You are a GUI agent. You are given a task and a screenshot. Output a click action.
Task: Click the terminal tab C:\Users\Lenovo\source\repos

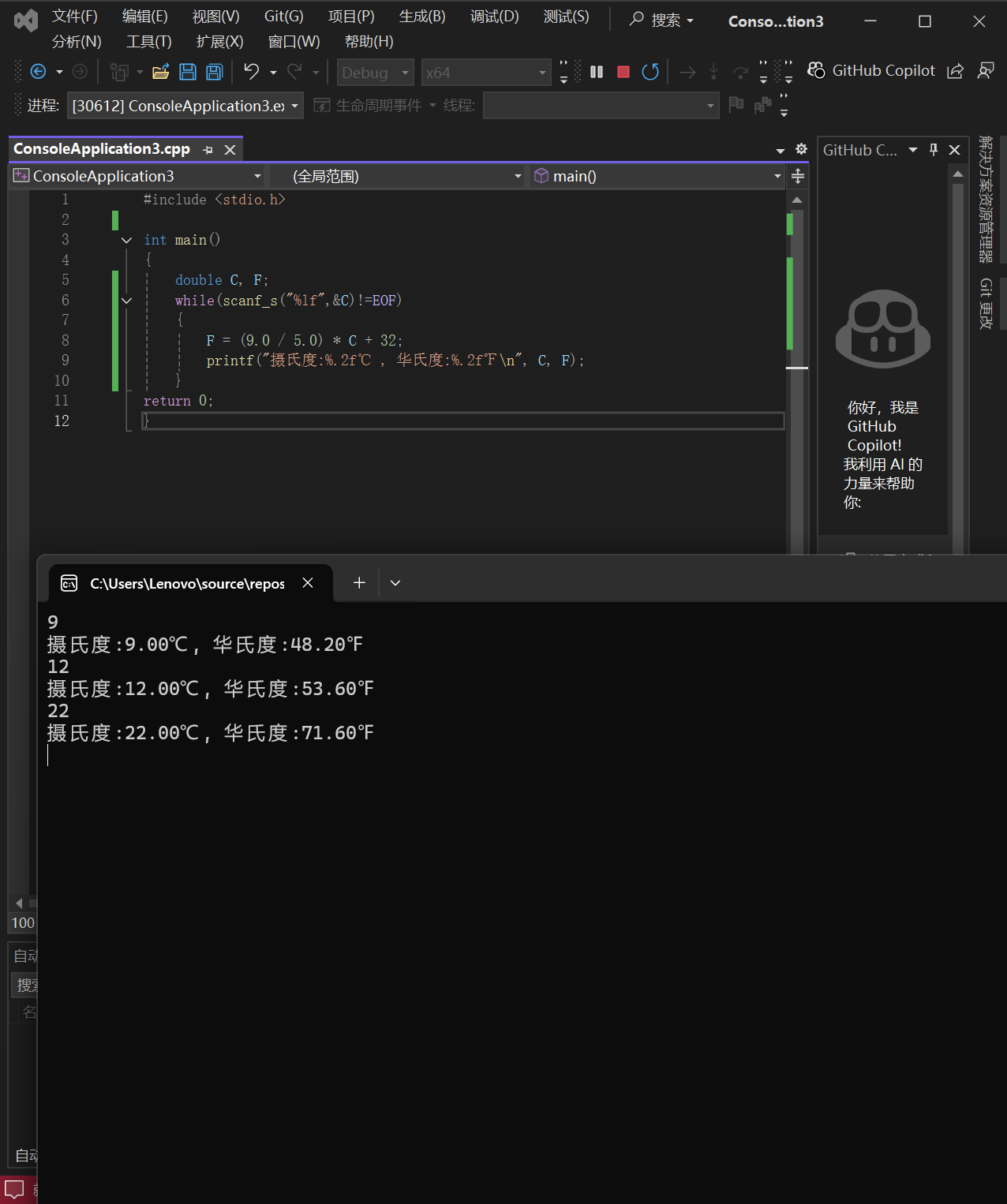[187, 583]
